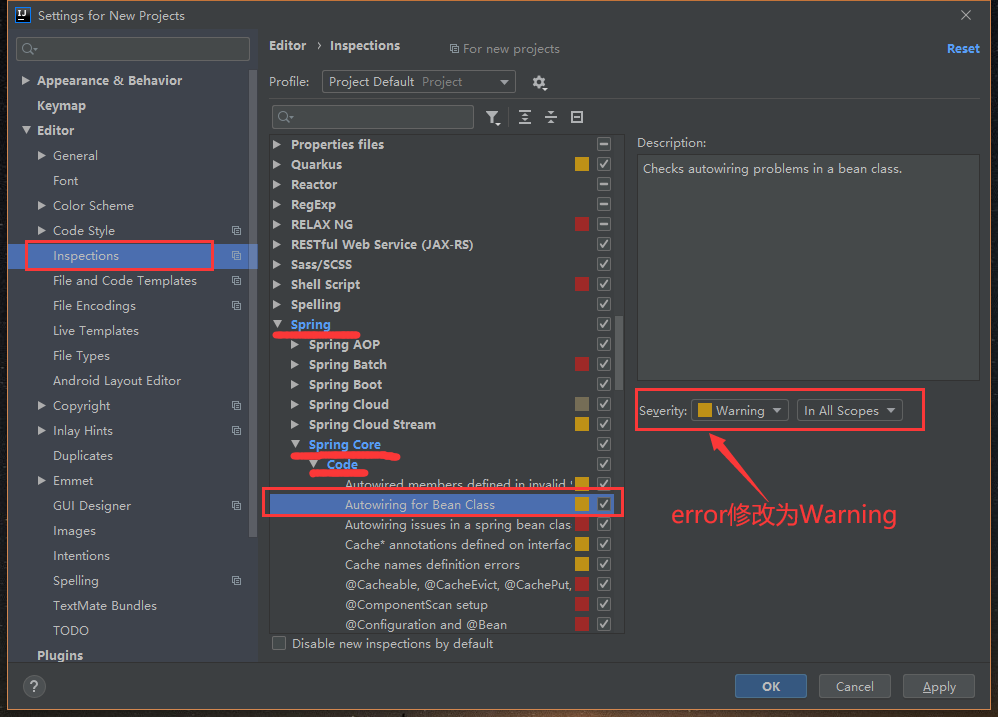Viewport: 998px width, 717px height.
Task: Click the inspections list scrollbar
Action: 619,353
